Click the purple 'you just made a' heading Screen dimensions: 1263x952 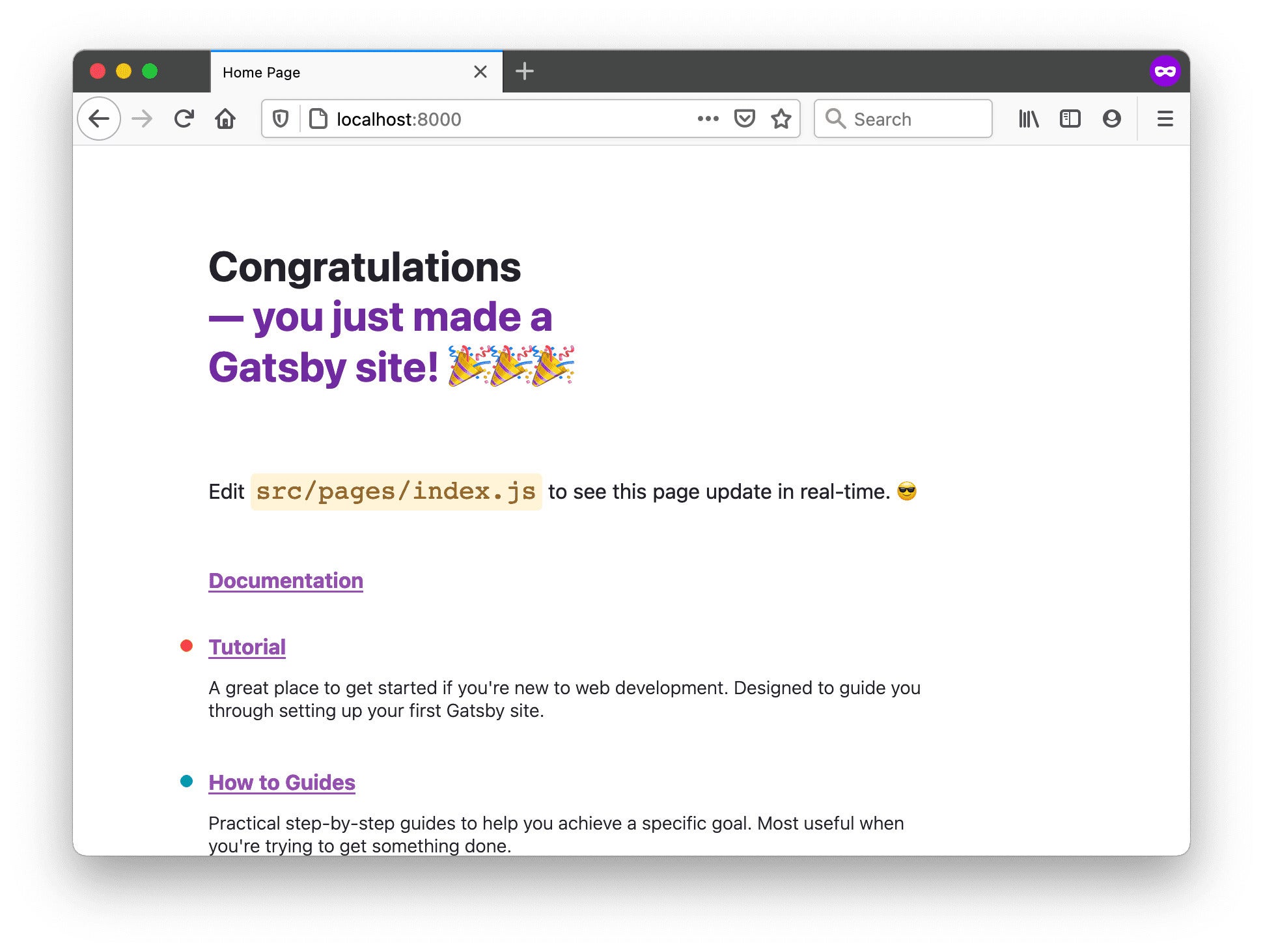pyautogui.click(x=380, y=317)
